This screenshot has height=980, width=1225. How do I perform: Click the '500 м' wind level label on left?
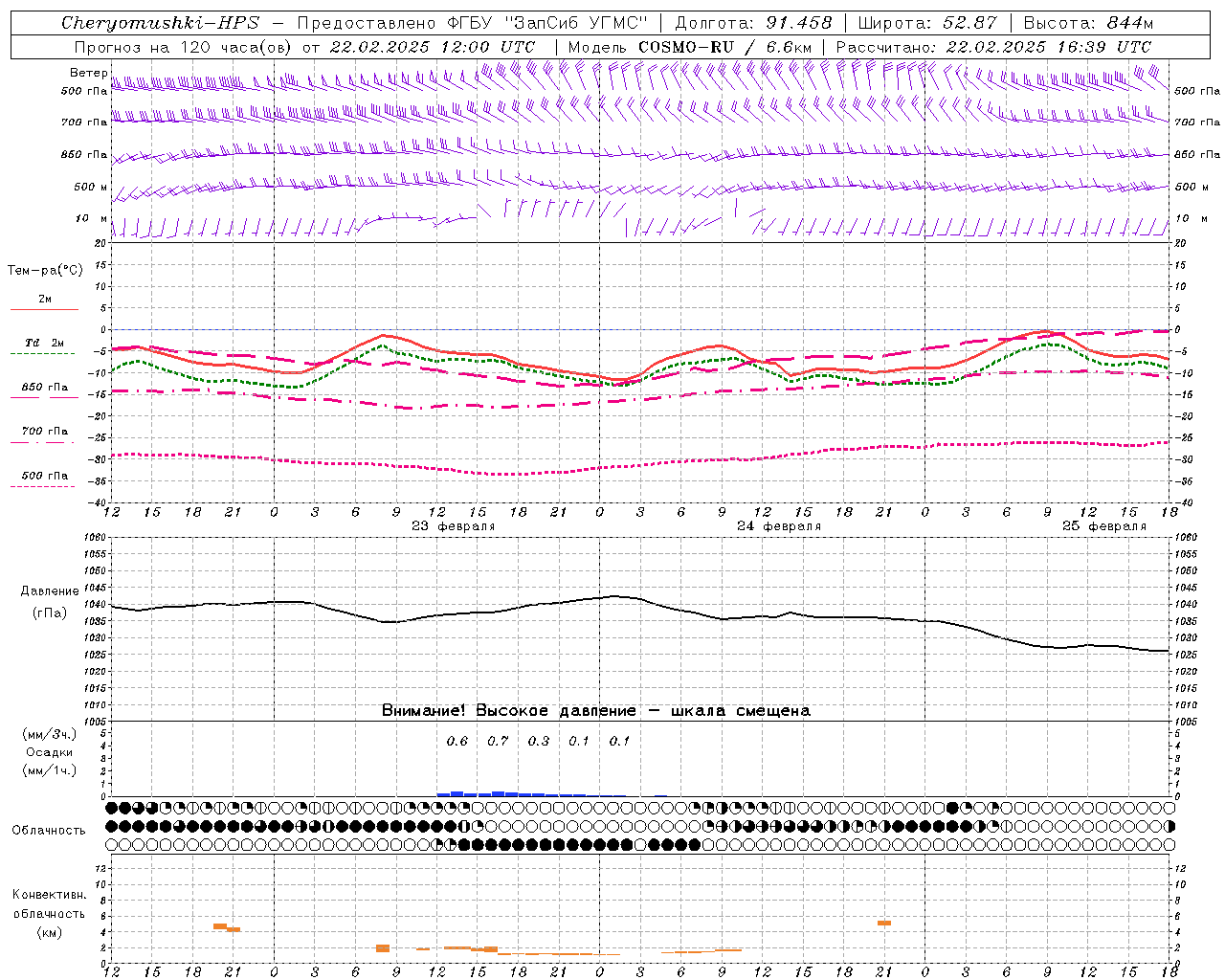click(x=91, y=187)
